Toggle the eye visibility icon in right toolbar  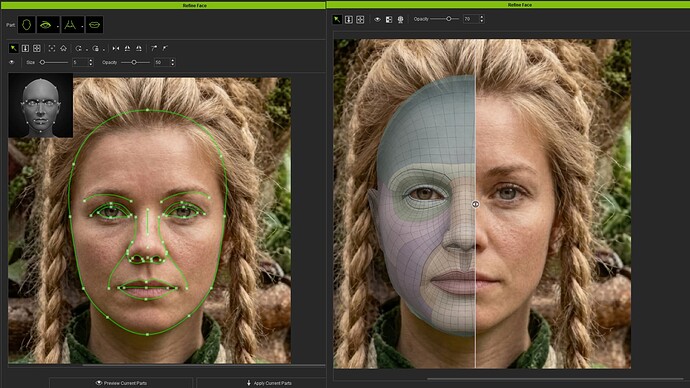tap(377, 19)
